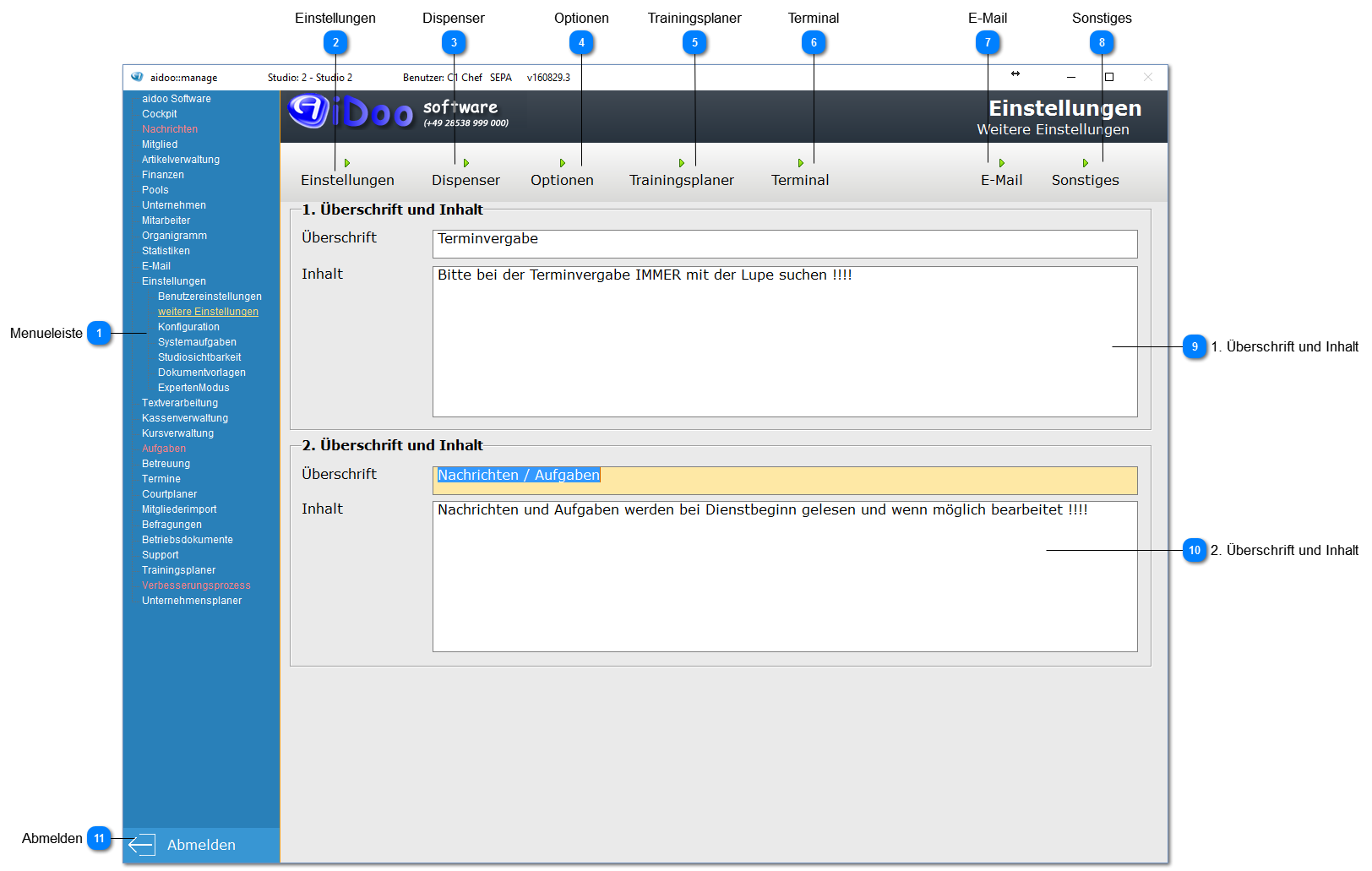
Task: Open Mitarbeiter in the sidebar
Action: pos(166,220)
